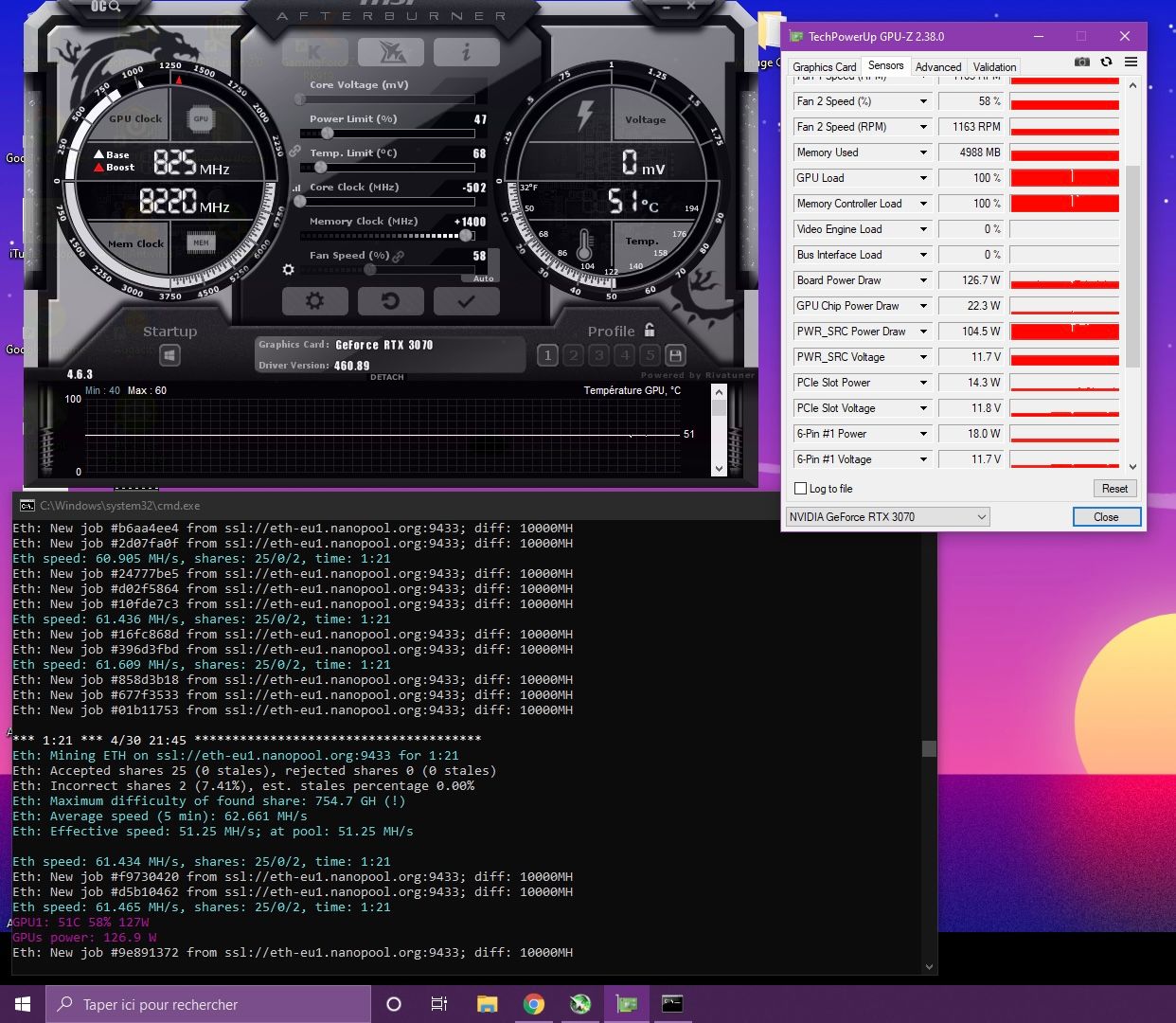Viewport: 1176px width, 1023px height.
Task: Click GPU-Z refresh icon
Action: [x=1106, y=62]
